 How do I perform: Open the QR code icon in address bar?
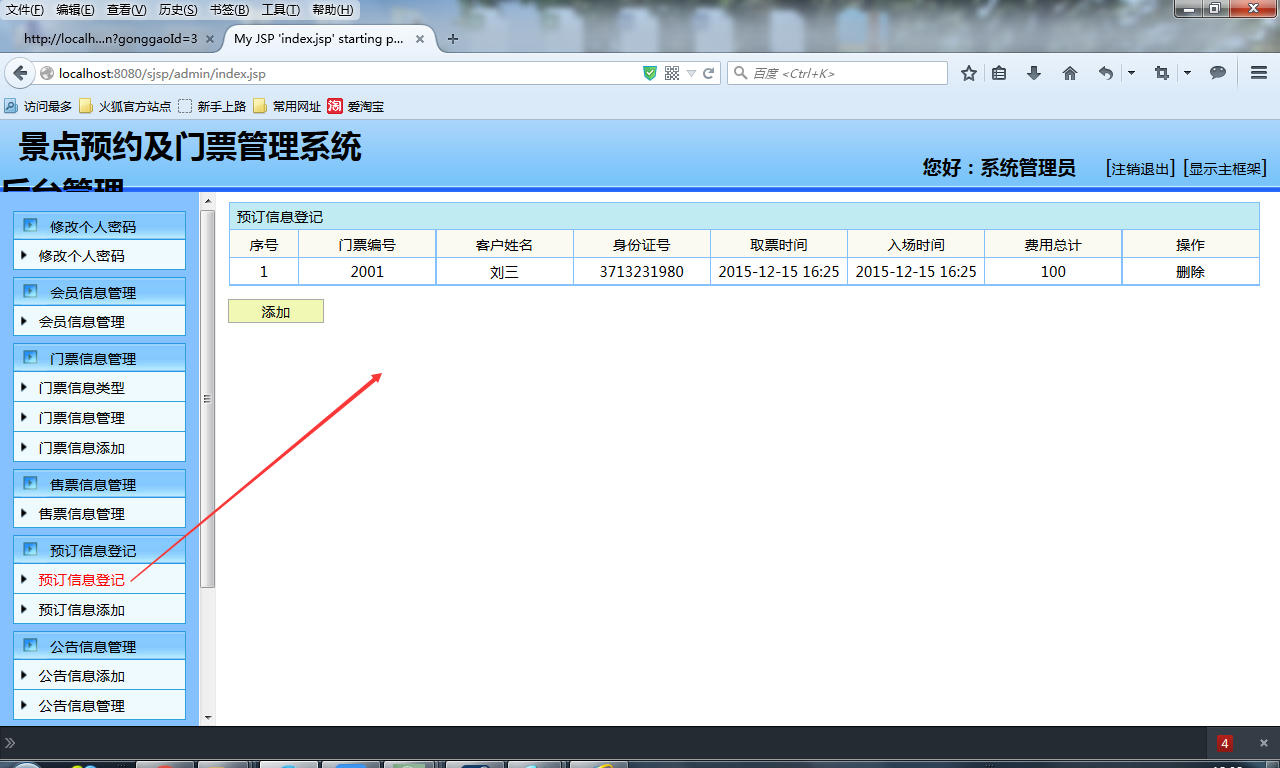(x=671, y=73)
